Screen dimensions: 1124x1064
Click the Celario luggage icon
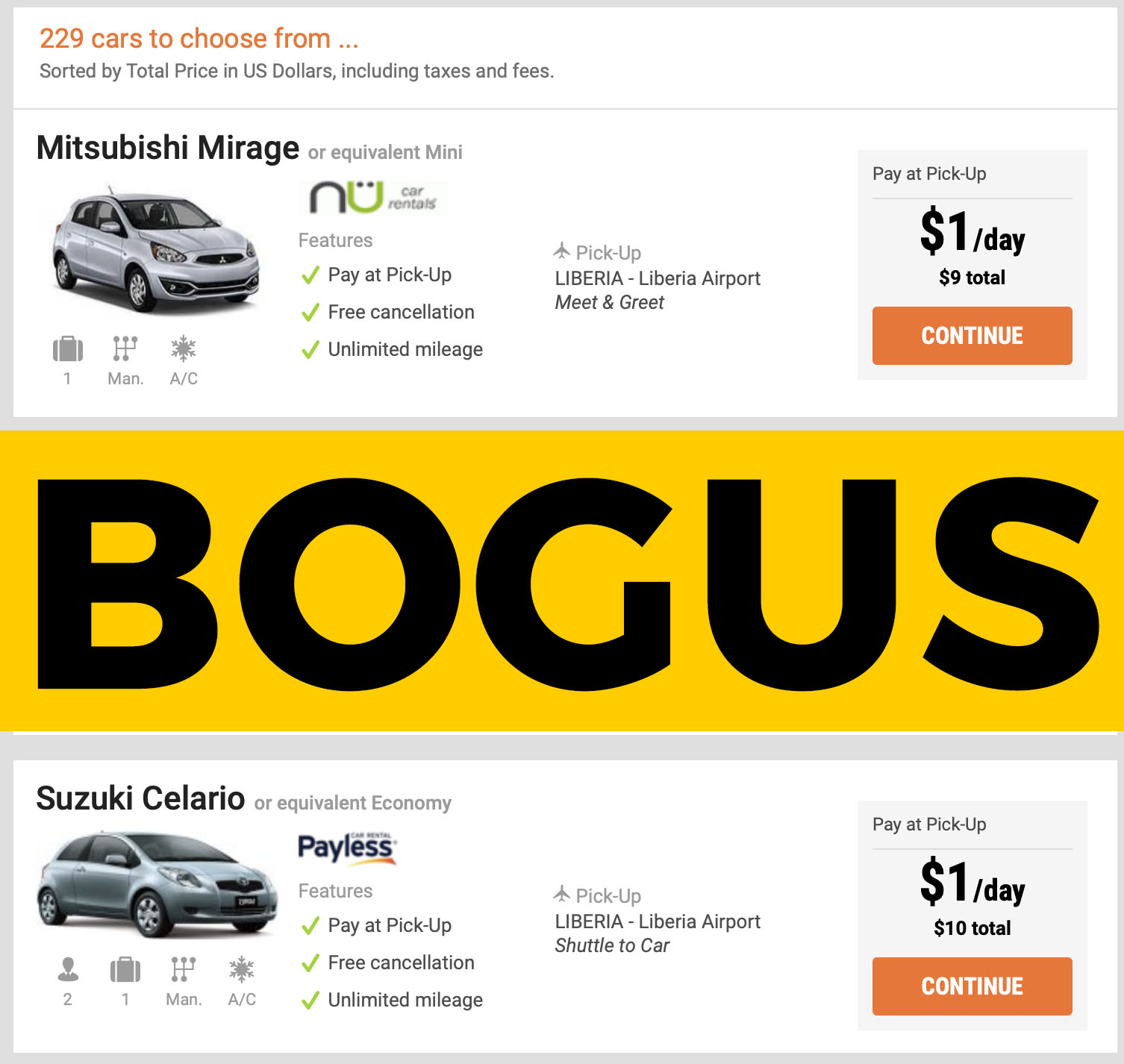(x=125, y=969)
